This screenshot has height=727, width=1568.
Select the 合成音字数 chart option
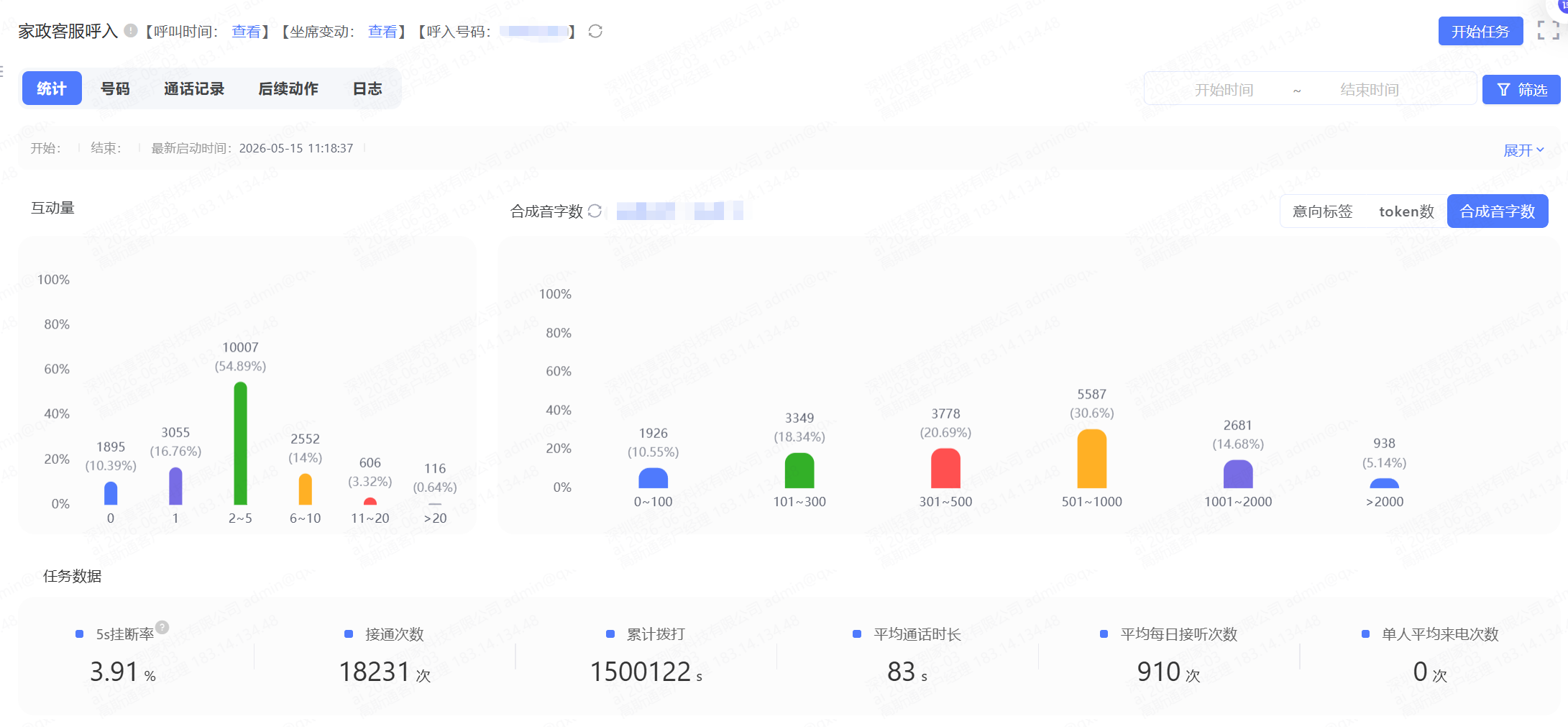click(1498, 211)
